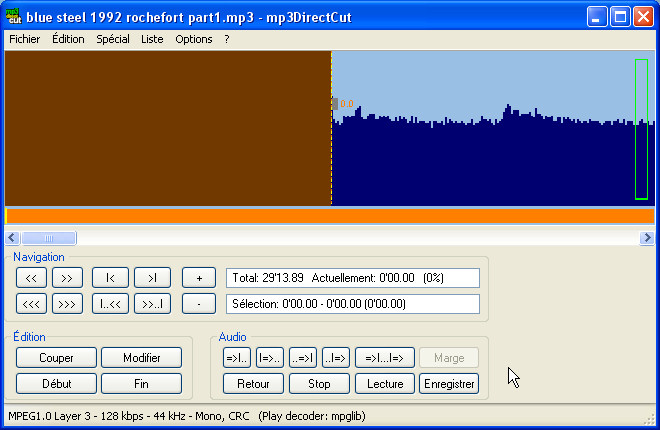Zoom in with the + button
Screen dimensions: 660x430
[x=199, y=278]
